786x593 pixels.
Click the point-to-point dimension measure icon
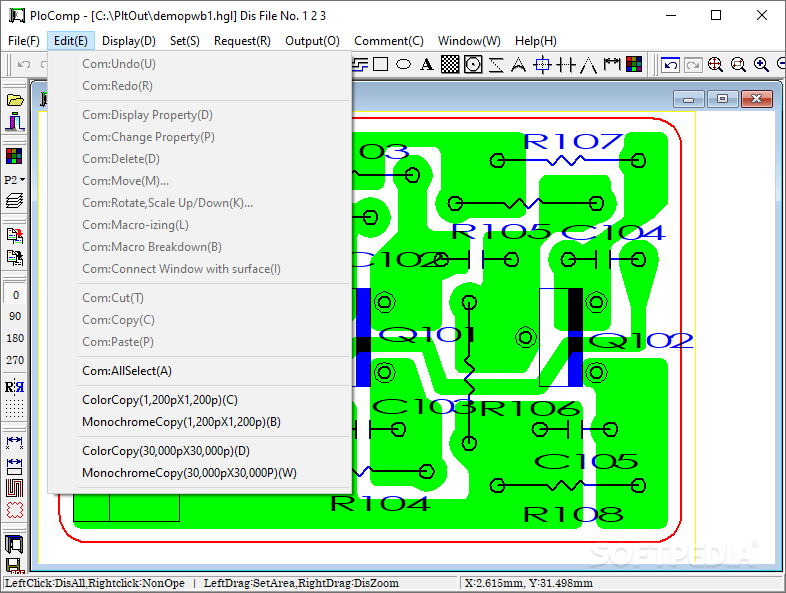click(x=14, y=443)
